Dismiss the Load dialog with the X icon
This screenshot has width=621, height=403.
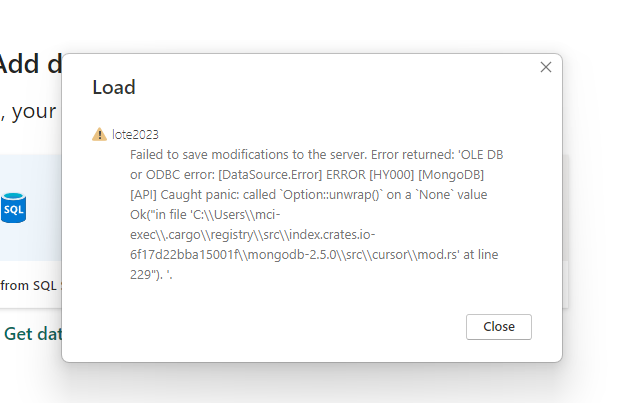click(546, 67)
